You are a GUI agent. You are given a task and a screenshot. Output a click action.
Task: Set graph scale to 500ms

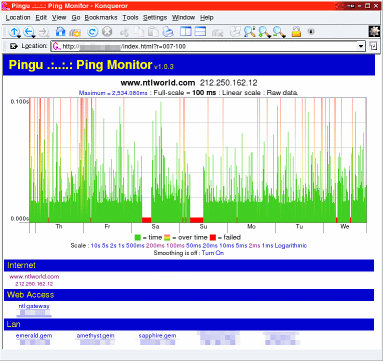click(135, 246)
